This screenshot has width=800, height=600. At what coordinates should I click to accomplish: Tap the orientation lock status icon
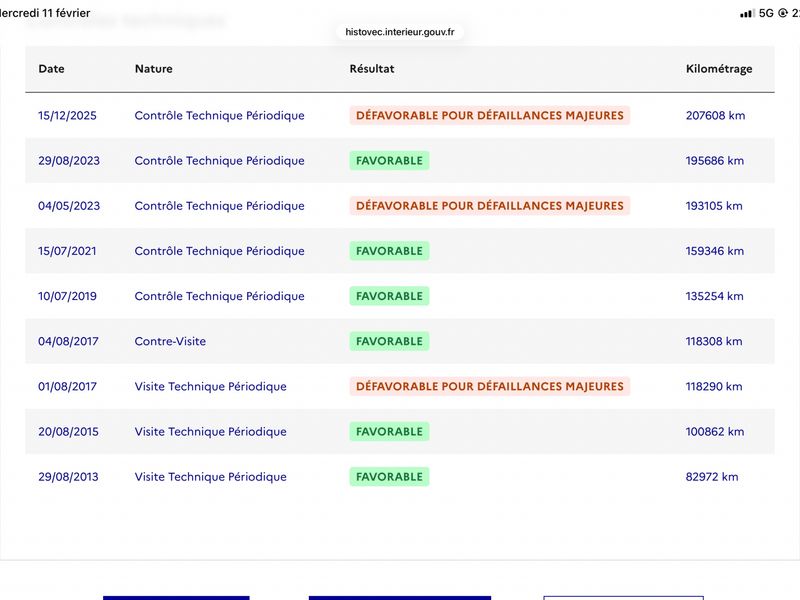[x=783, y=13]
